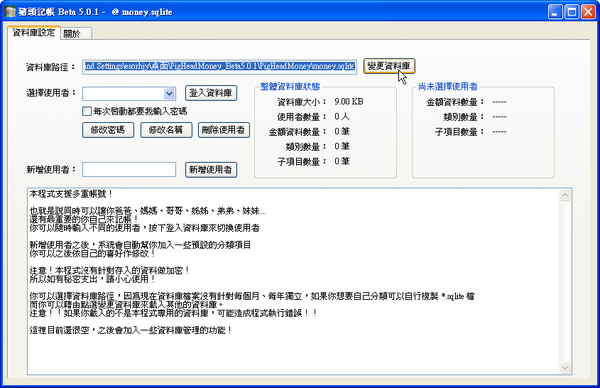Click the 修改密碼 button
Image resolution: width=600 pixels, height=388 pixels.
108,130
